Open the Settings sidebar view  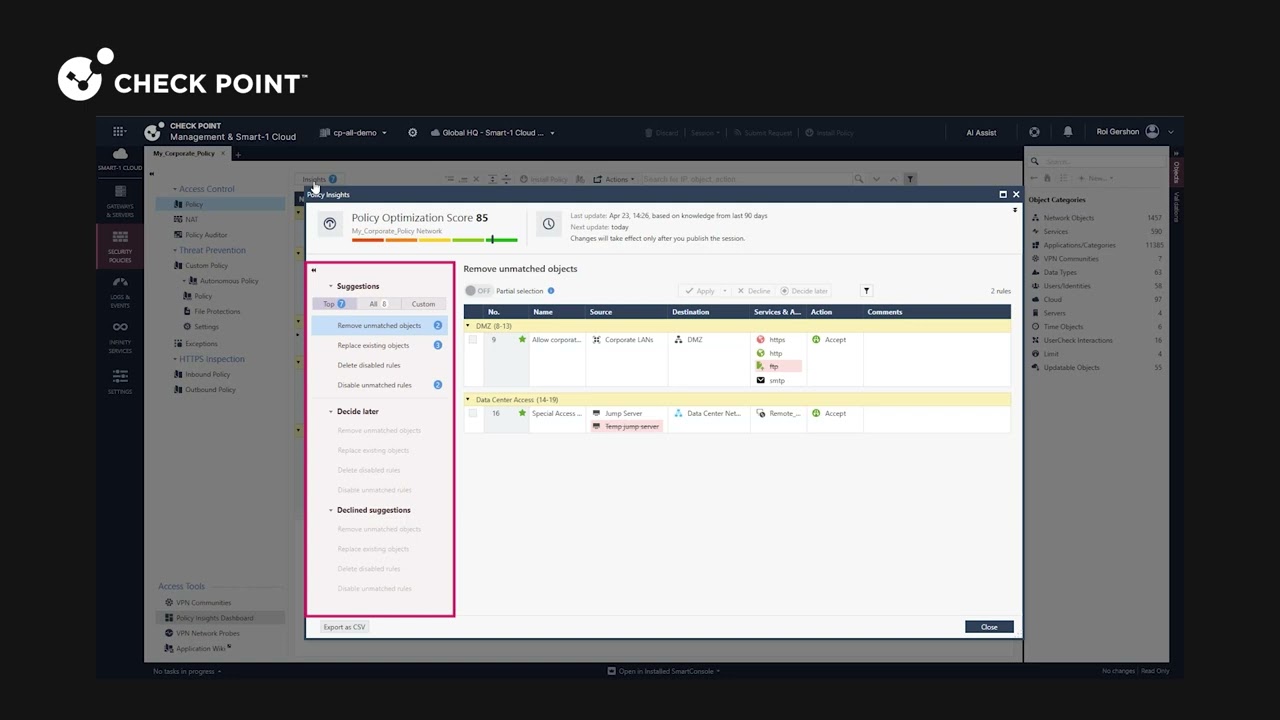pyautogui.click(x=120, y=382)
